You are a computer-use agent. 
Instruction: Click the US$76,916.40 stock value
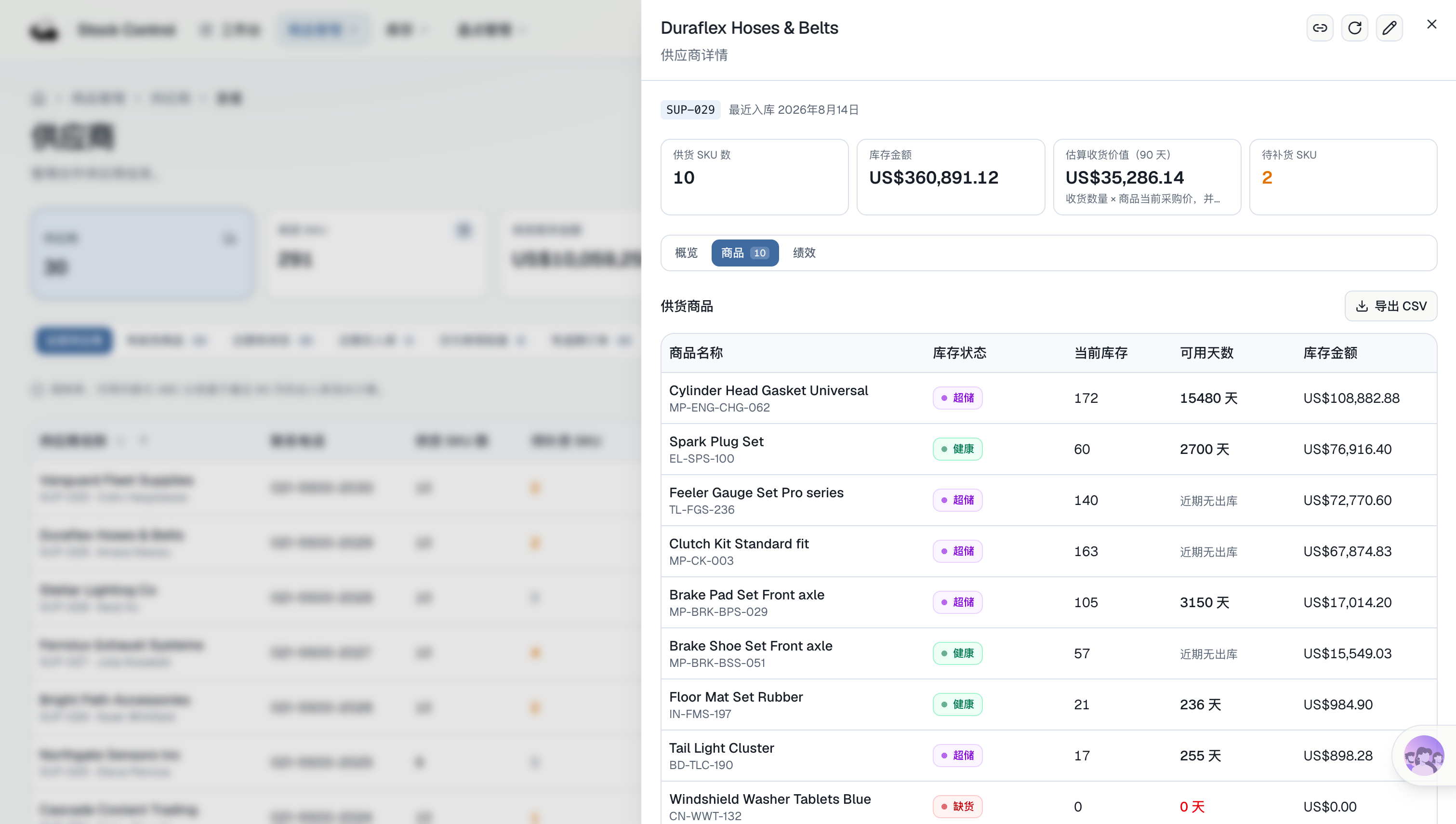(1348, 450)
